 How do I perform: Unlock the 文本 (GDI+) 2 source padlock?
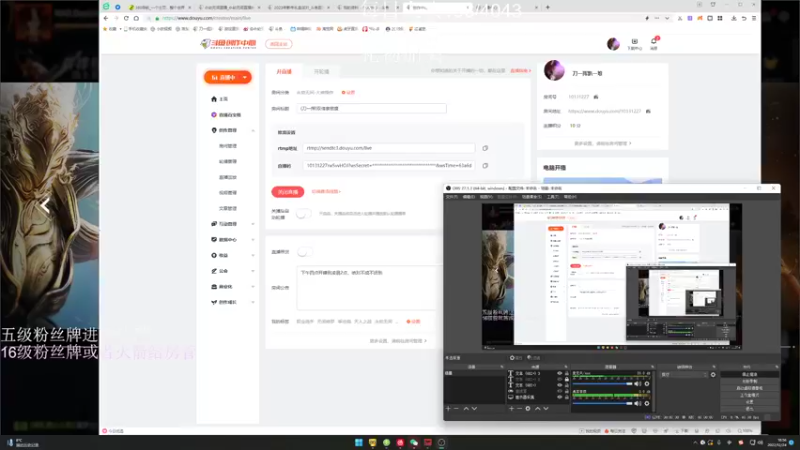[566, 379]
